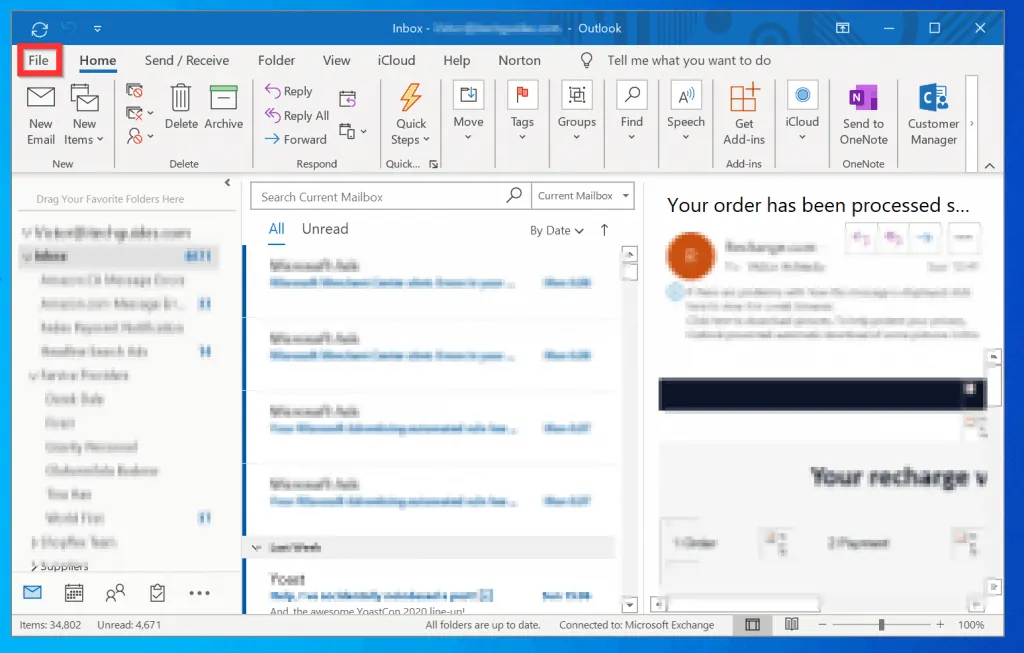The width and height of the screenshot is (1024, 653).
Task: Click the 100% zoom level
Action: tap(971, 625)
